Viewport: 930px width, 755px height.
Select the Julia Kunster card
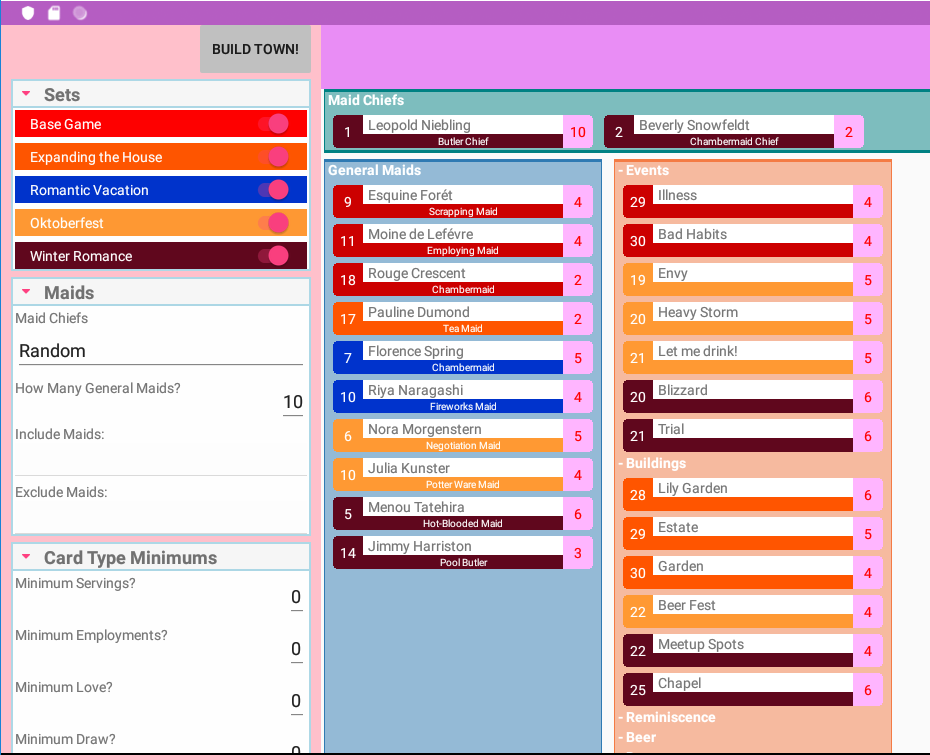tap(463, 475)
